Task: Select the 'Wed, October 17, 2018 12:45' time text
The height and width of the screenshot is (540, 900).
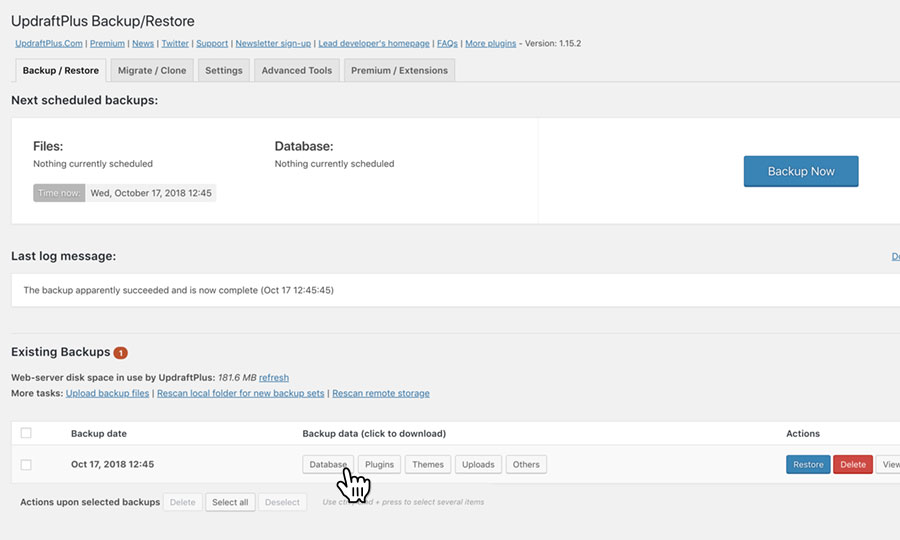Action: tap(151, 193)
